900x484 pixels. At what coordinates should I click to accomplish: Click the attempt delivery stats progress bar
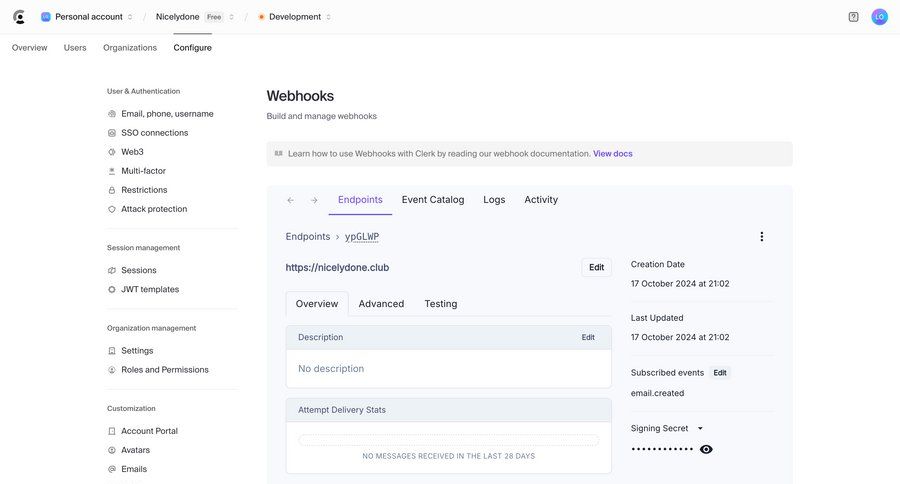(448, 440)
